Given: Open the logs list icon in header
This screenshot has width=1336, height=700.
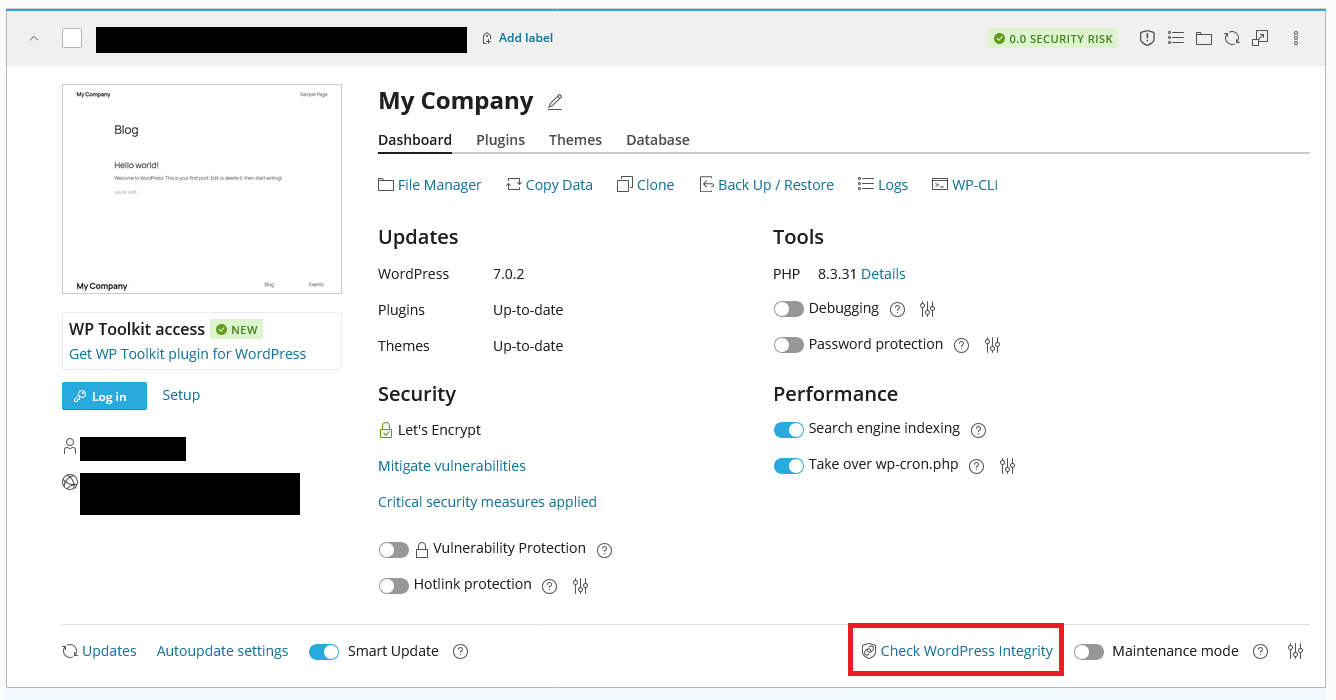Looking at the screenshot, I should (1176, 38).
